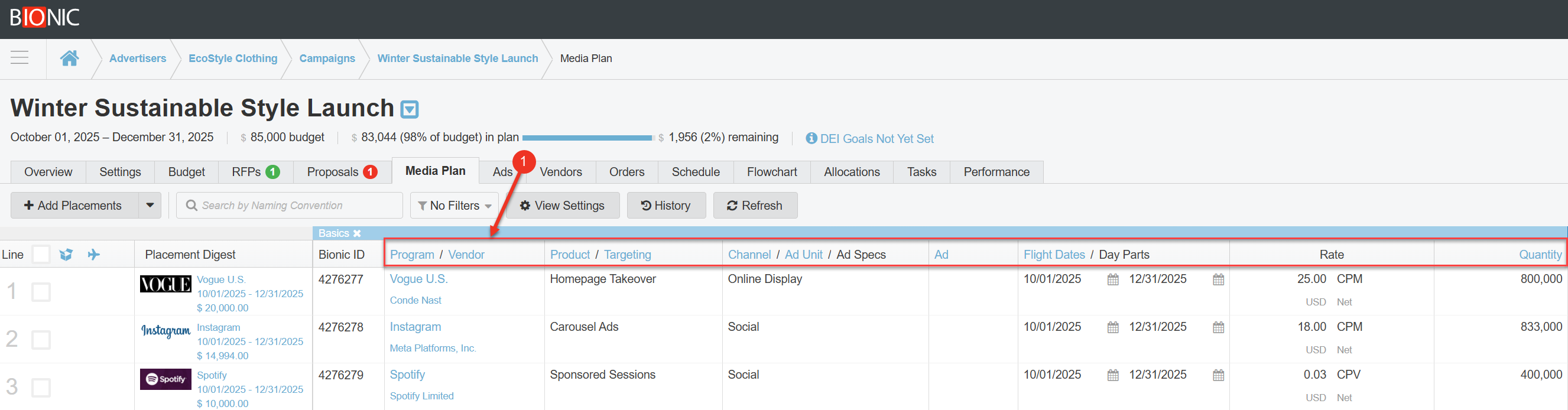Open the No Filters dropdown
This screenshot has height=410, width=1568.
pyautogui.click(x=454, y=206)
